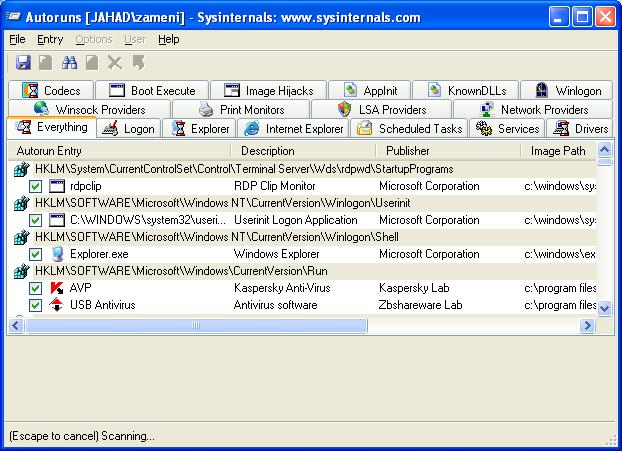Switch to the Scheduled Tasks tab
Viewport: 622px width, 451px height.
click(409, 129)
